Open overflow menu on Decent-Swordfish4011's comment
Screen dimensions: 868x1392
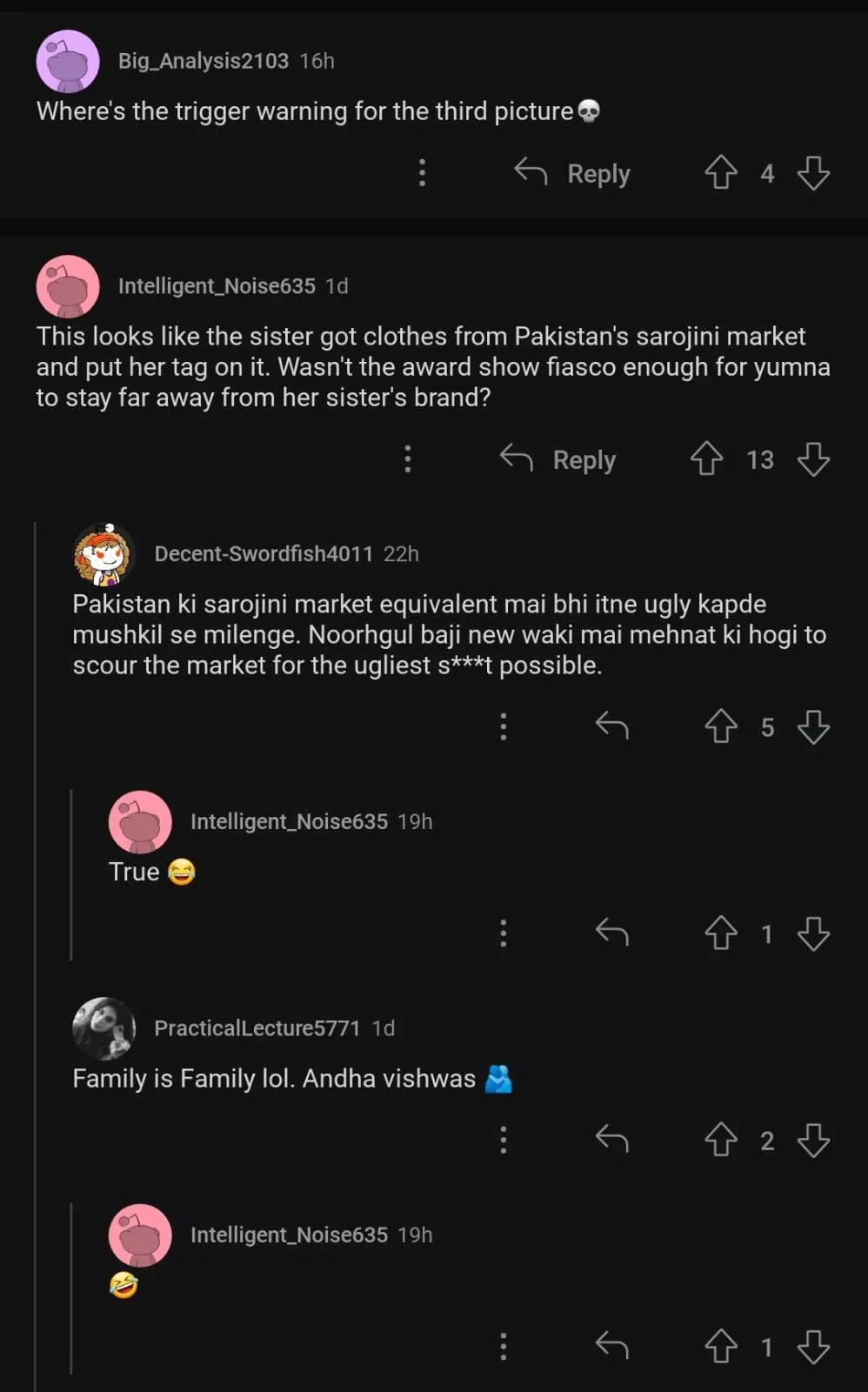503,726
